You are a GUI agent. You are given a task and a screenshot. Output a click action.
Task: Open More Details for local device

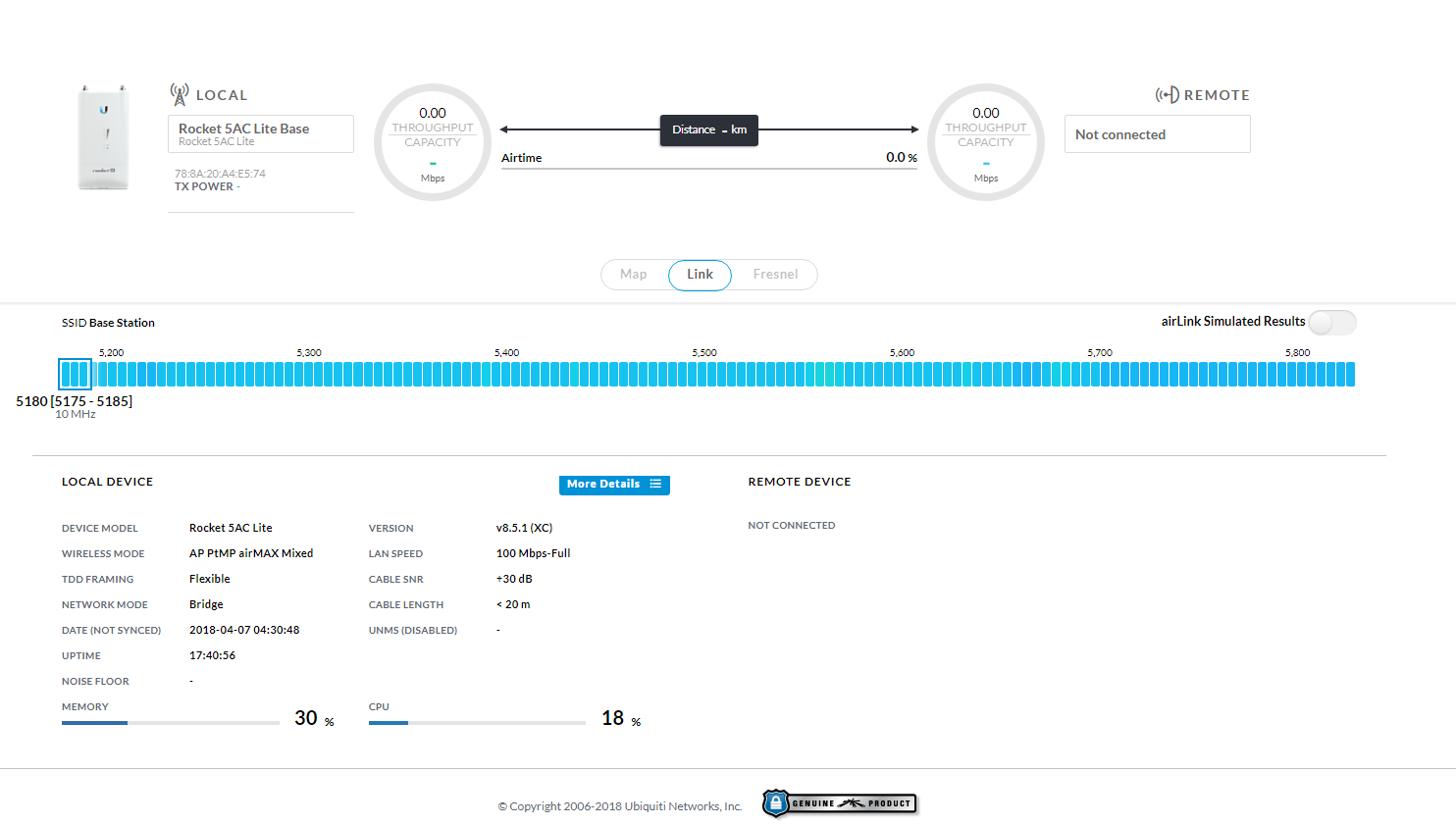(x=614, y=485)
